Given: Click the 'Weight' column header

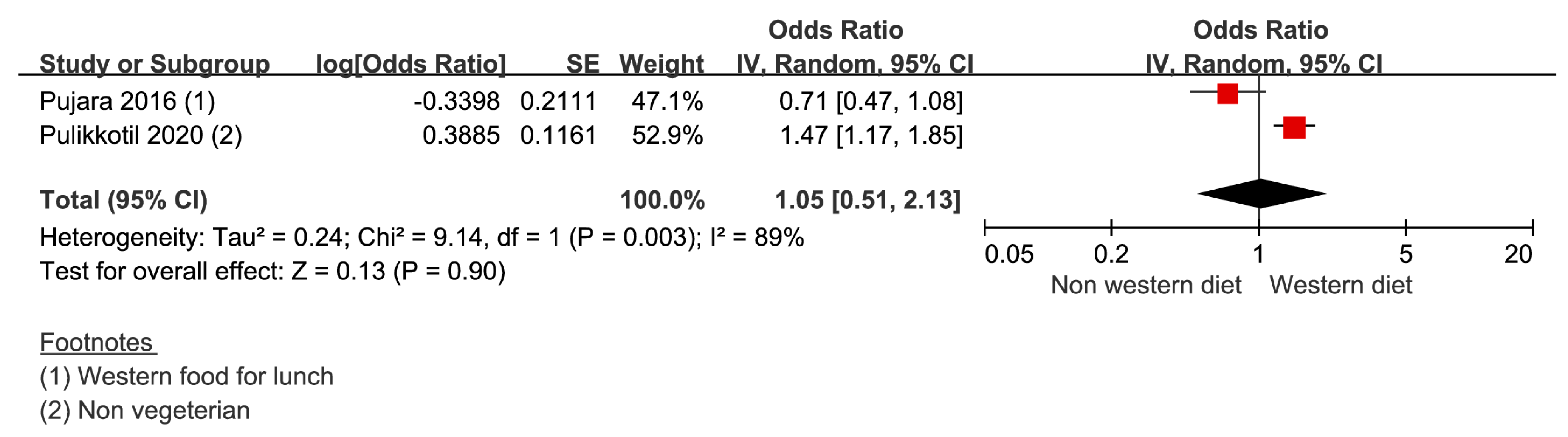Looking at the screenshot, I should point(661,64).
